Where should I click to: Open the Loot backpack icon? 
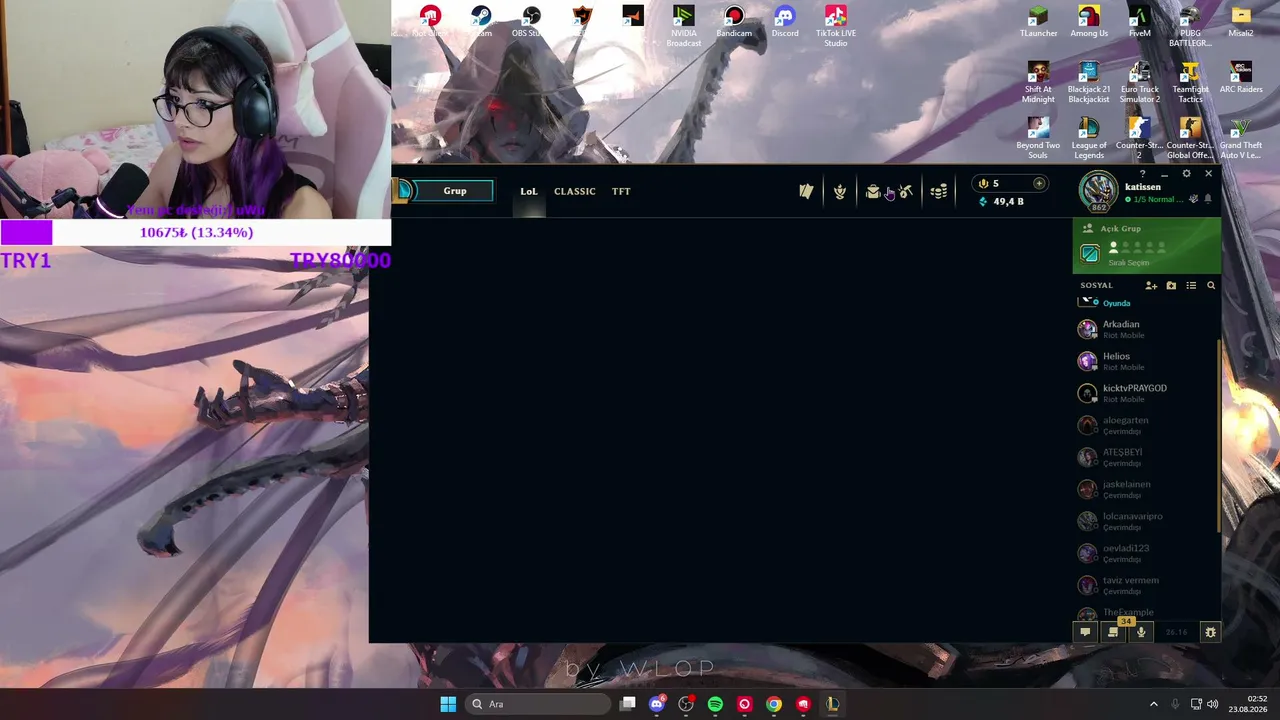coord(873,191)
